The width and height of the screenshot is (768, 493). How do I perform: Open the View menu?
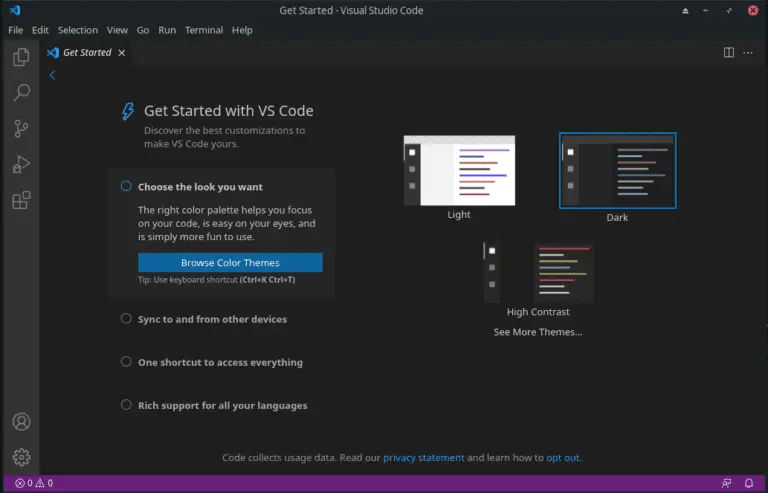coord(118,30)
